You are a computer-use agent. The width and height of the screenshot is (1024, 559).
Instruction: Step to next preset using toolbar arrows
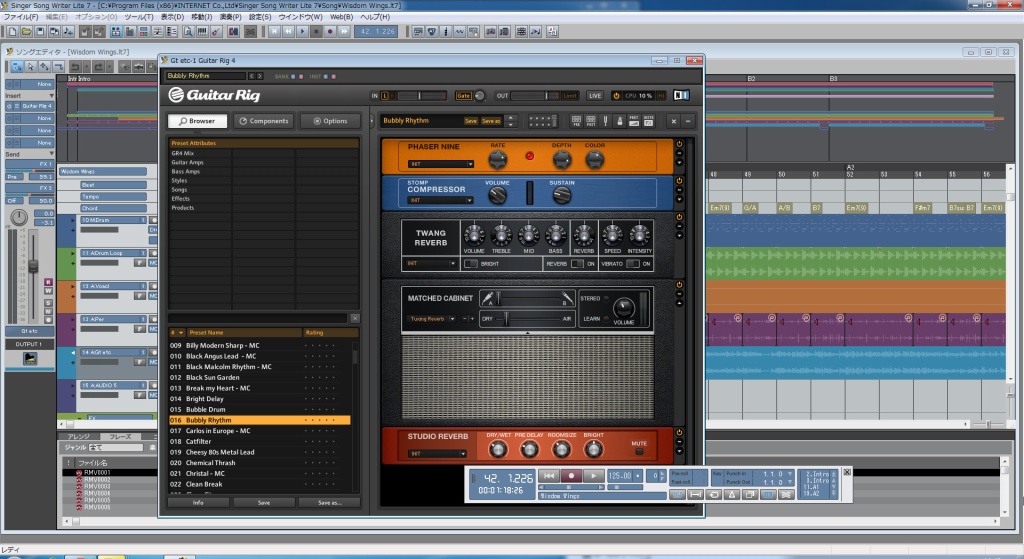(x=510, y=125)
